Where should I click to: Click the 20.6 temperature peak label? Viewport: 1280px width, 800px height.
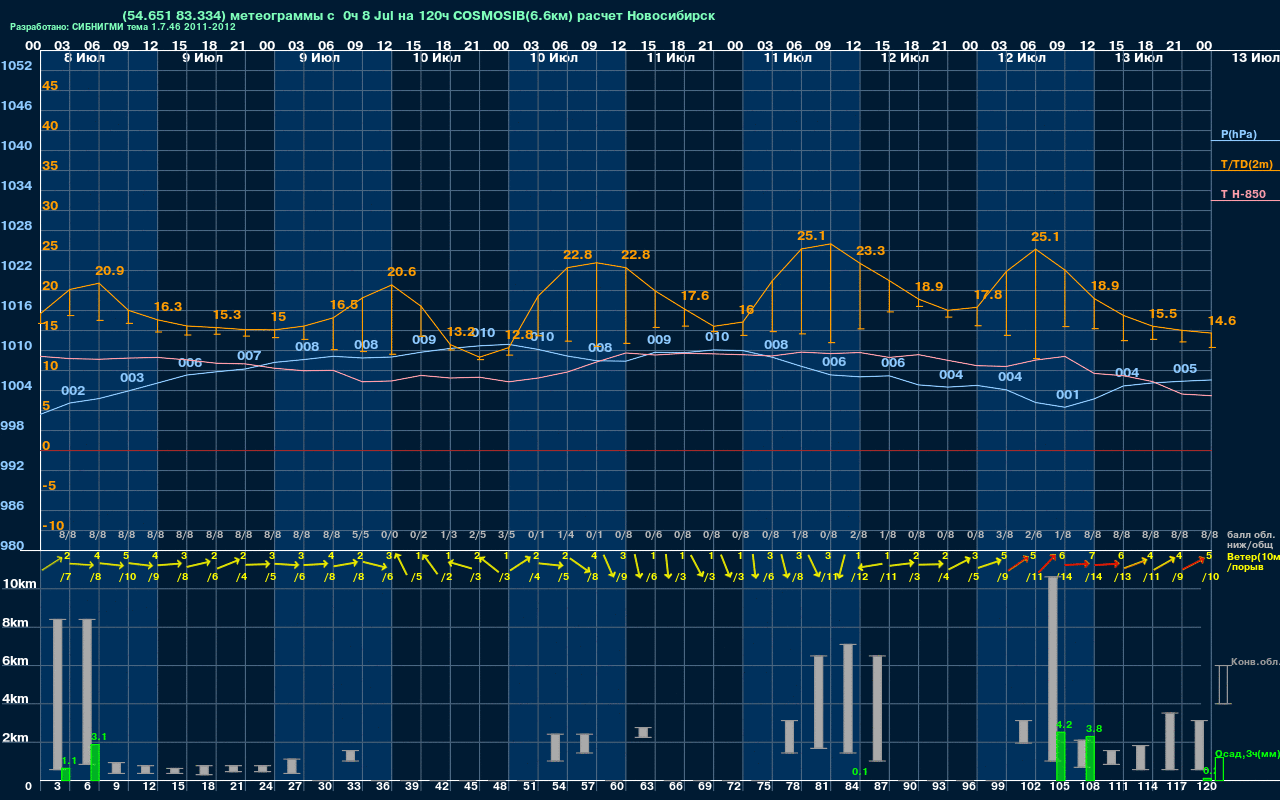tap(401, 272)
